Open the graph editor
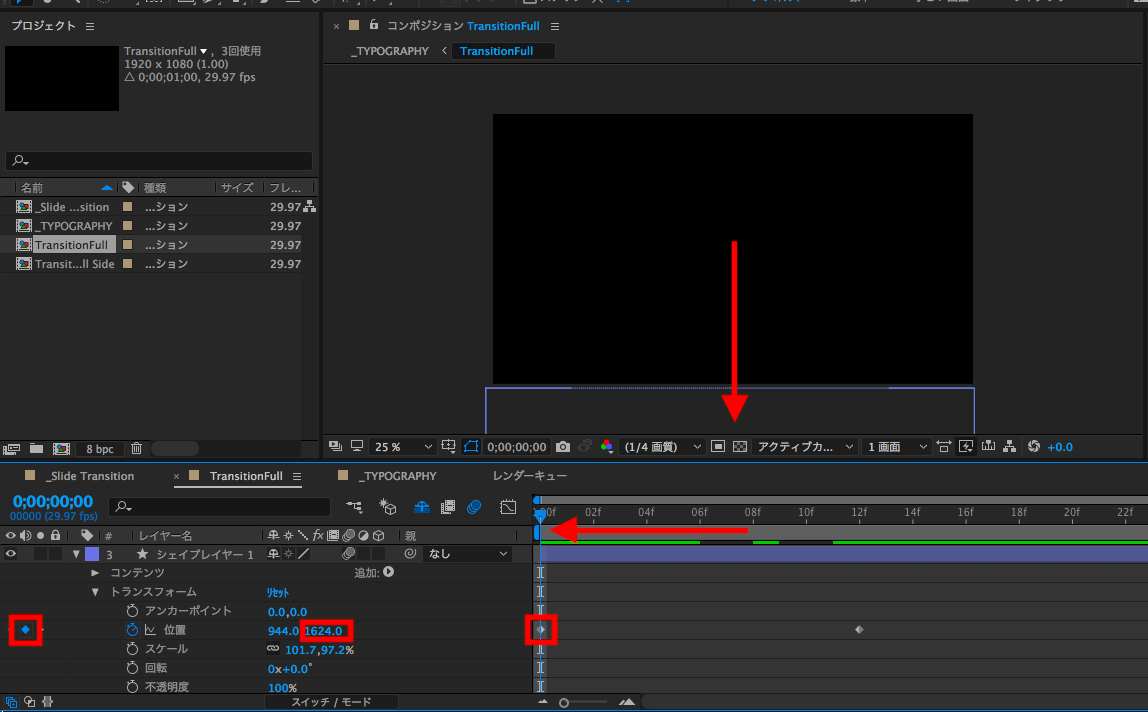Image resolution: width=1148 pixels, height=712 pixels. point(508,507)
